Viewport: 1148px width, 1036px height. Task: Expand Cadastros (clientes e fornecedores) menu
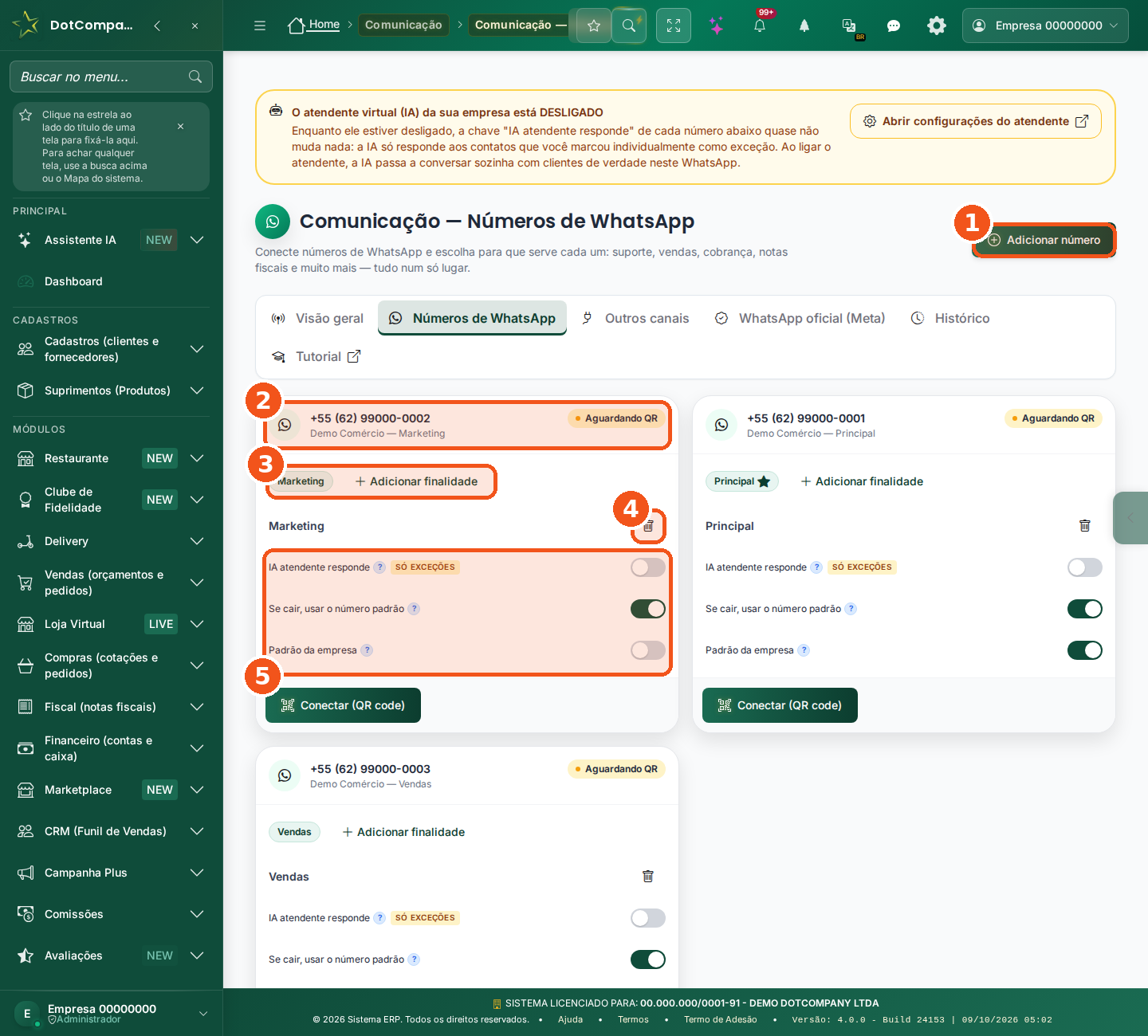coord(111,349)
